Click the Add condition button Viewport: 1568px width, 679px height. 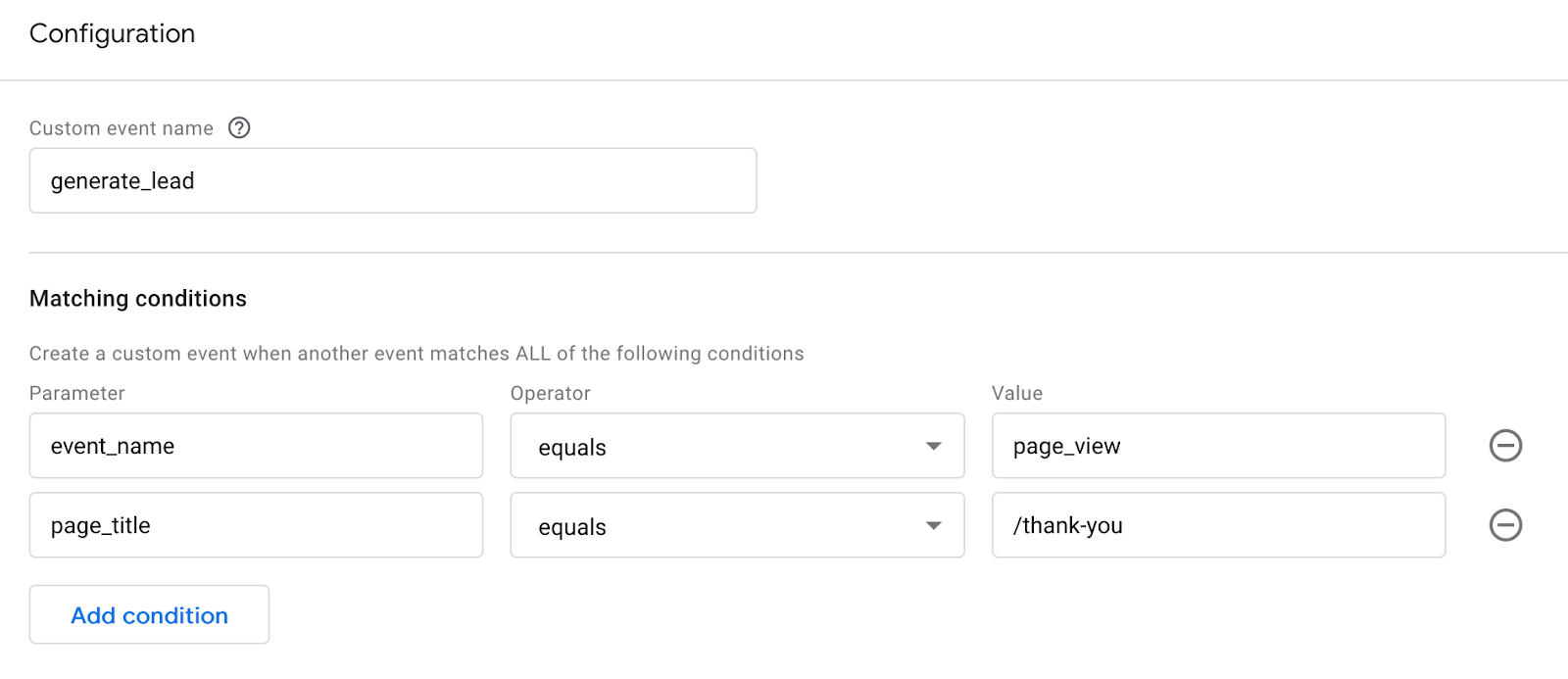[x=149, y=615]
